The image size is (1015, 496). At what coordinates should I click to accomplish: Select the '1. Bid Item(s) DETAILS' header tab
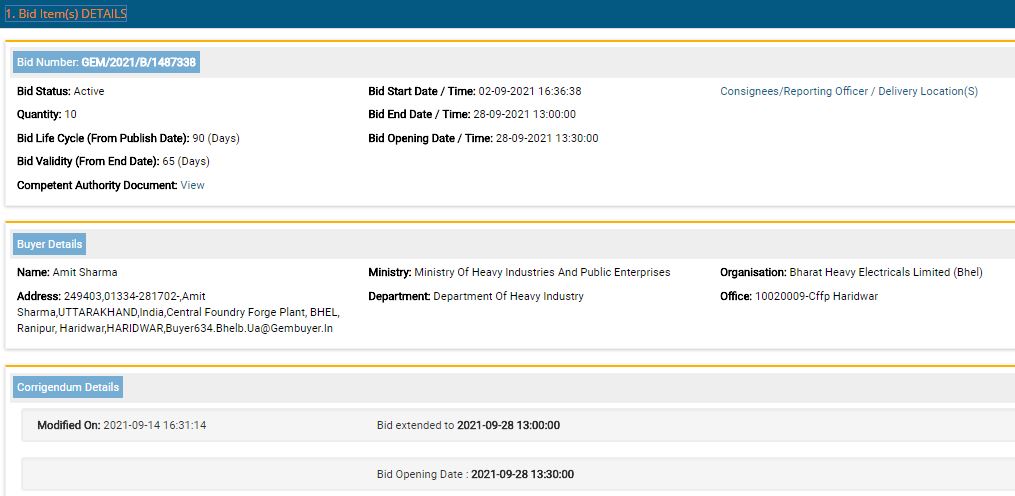click(x=66, y=14)
